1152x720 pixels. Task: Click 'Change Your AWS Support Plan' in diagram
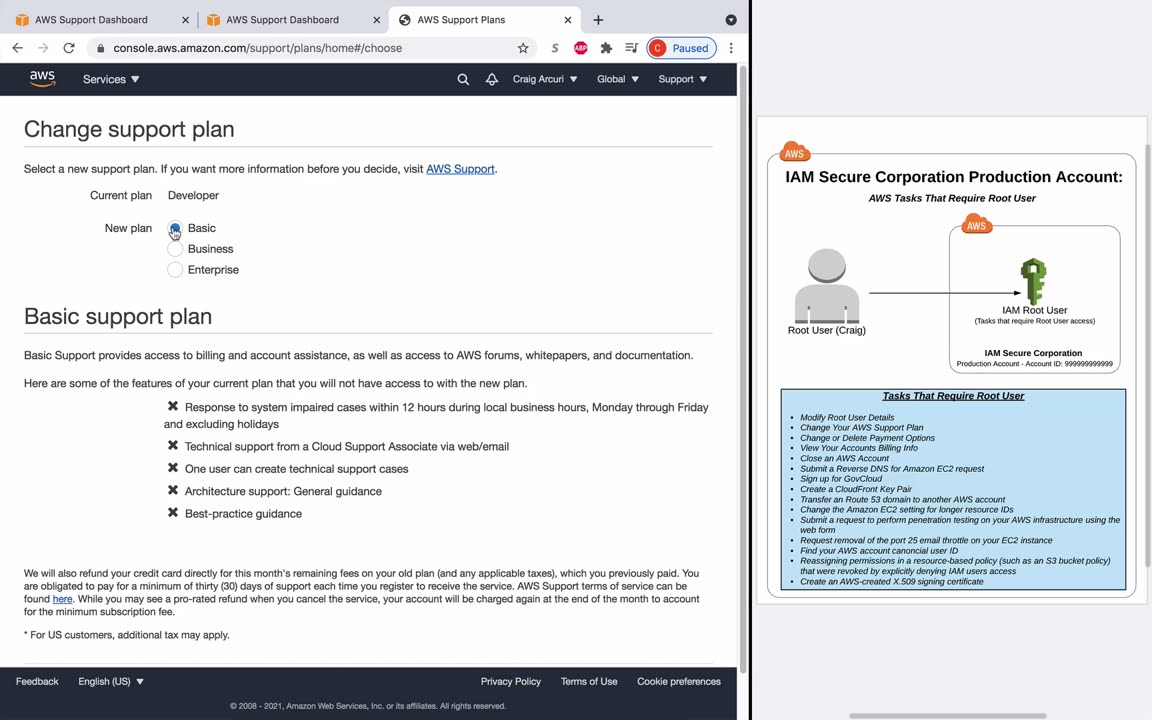862,428
